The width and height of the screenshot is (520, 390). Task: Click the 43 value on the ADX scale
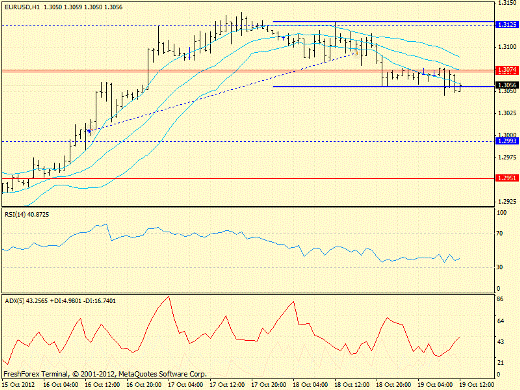(x=500, y=342)
